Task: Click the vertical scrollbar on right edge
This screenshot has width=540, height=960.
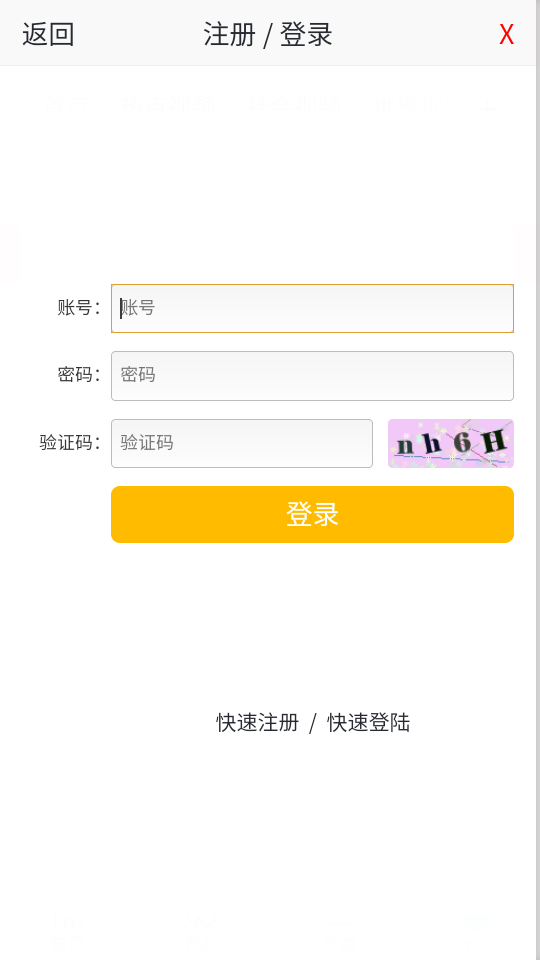Action: coord(538,480)
